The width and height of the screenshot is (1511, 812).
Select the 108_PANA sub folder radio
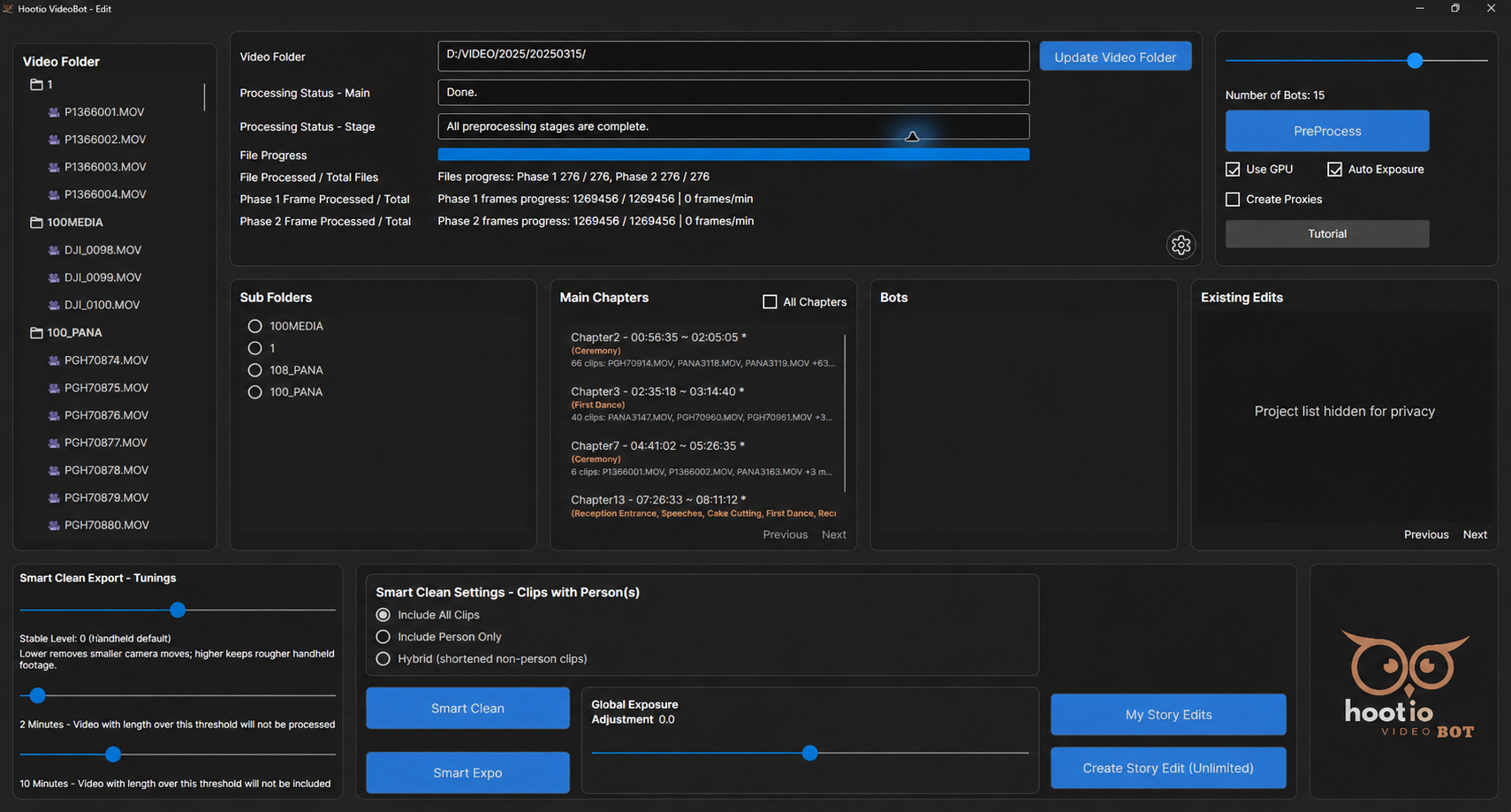254,370
